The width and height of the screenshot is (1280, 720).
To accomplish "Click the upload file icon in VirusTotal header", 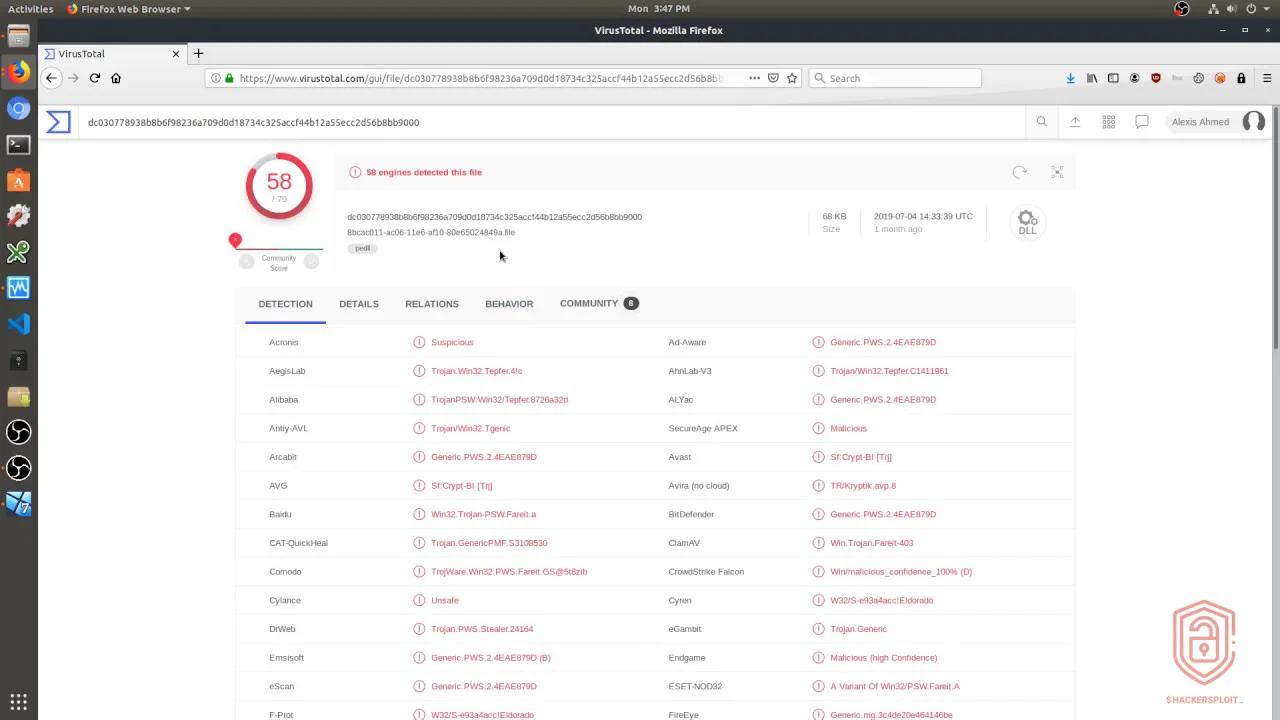I will (x=1075, y=121).
